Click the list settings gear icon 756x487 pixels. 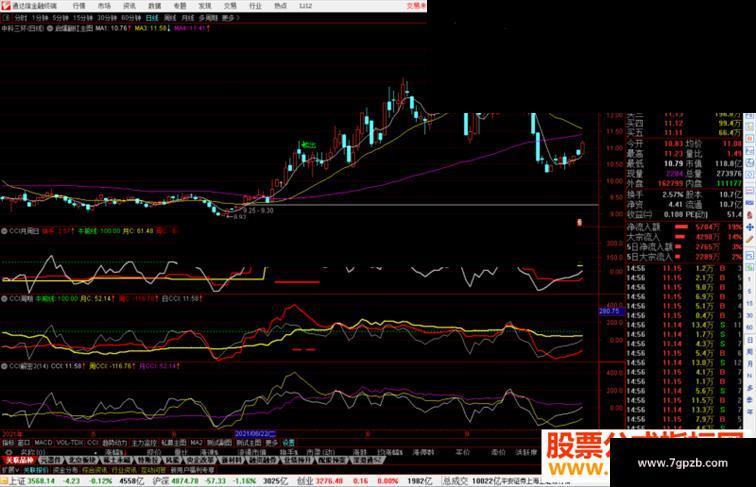pyautogui.click(x=8, y=452)
